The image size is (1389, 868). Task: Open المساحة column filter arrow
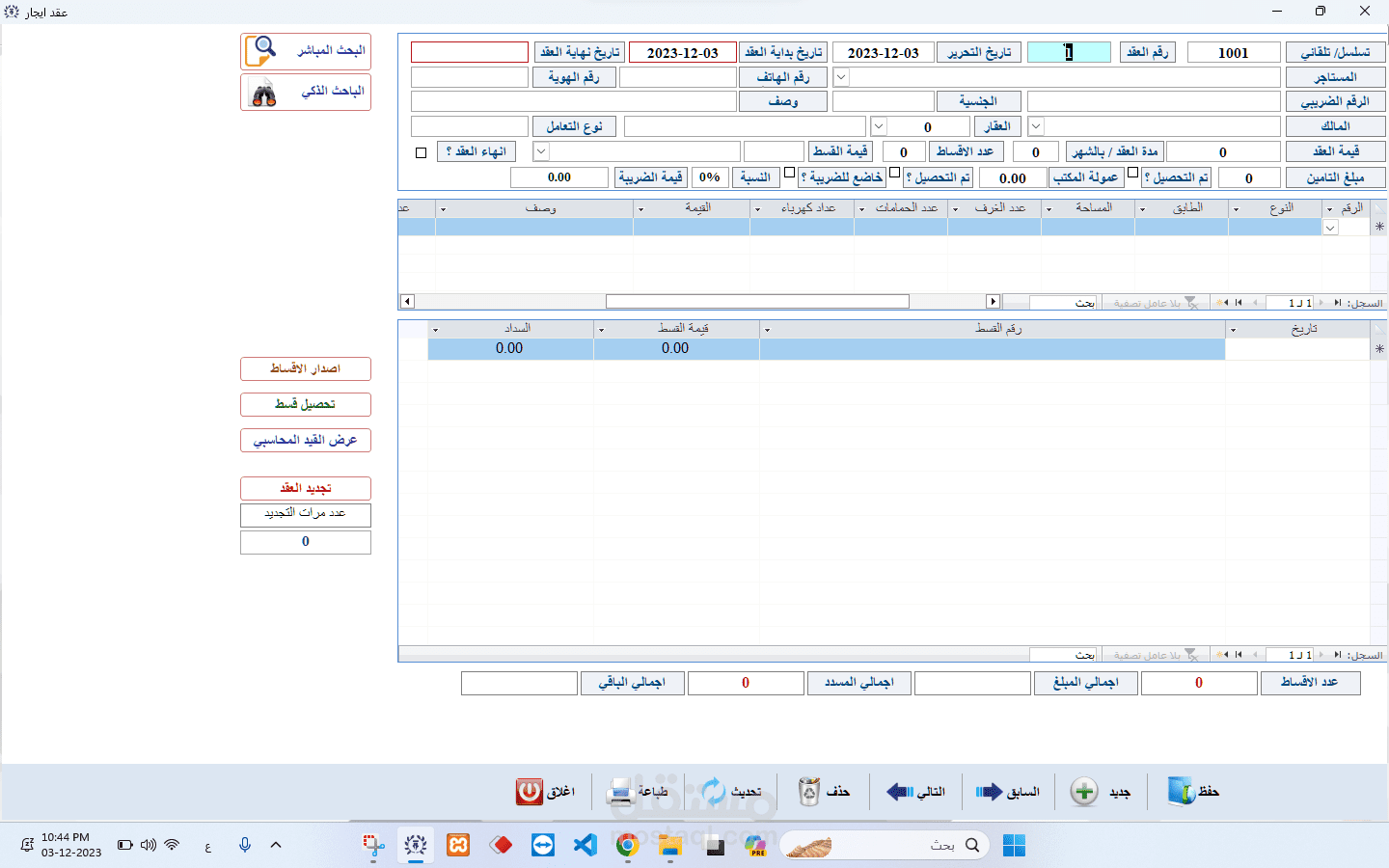[x=1049, y=208]
